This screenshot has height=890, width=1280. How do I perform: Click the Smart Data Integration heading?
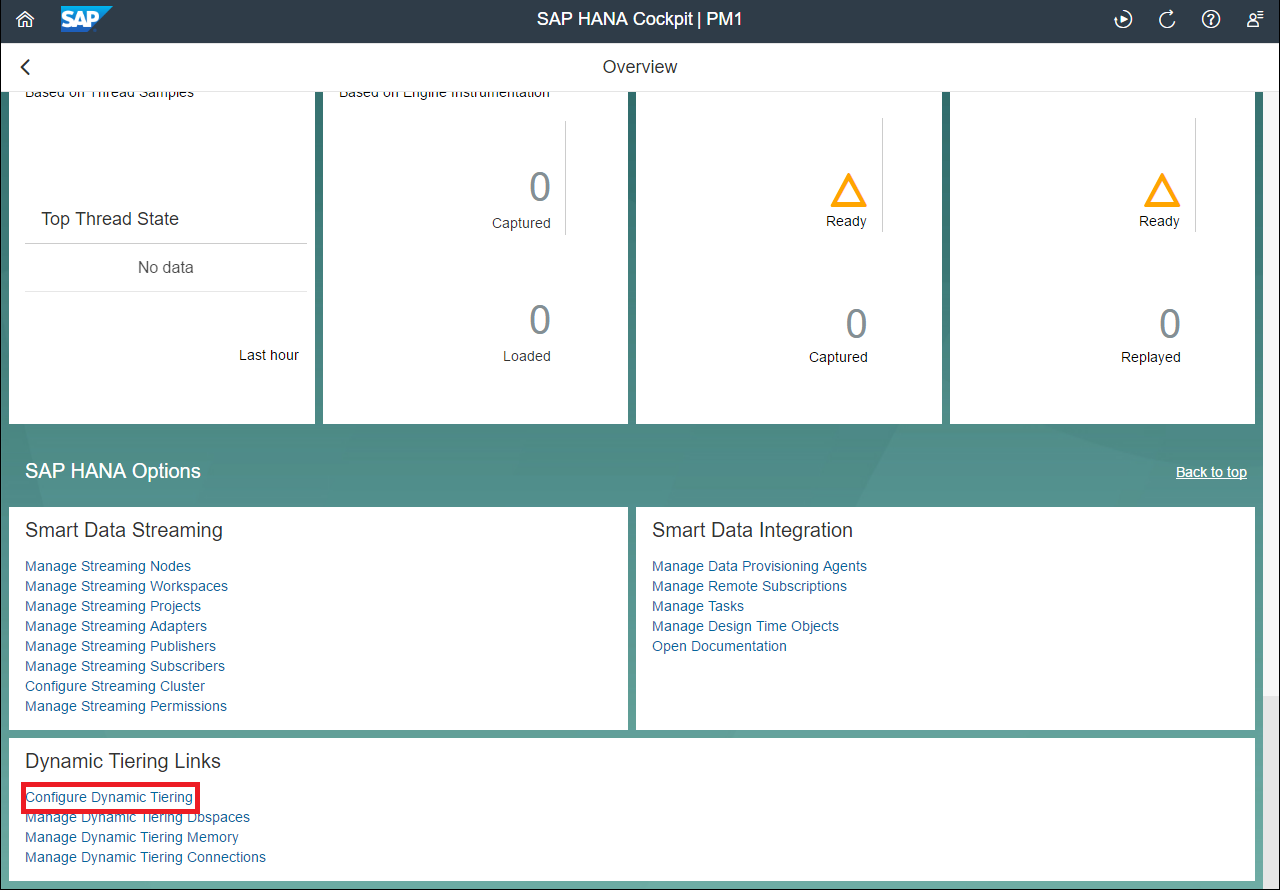(752, 530)
